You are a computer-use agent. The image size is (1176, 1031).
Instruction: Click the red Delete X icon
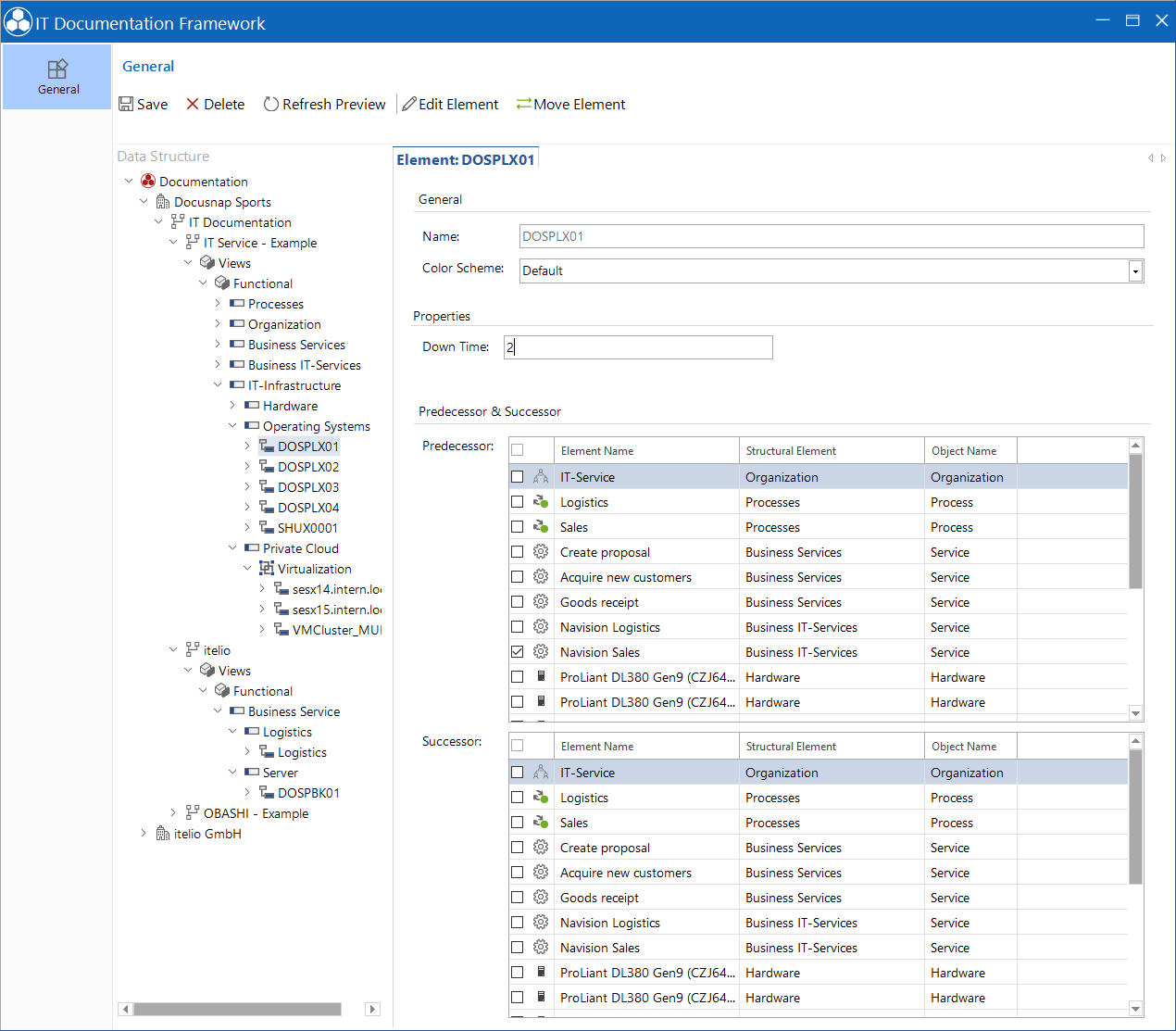[x=193, y=104]
